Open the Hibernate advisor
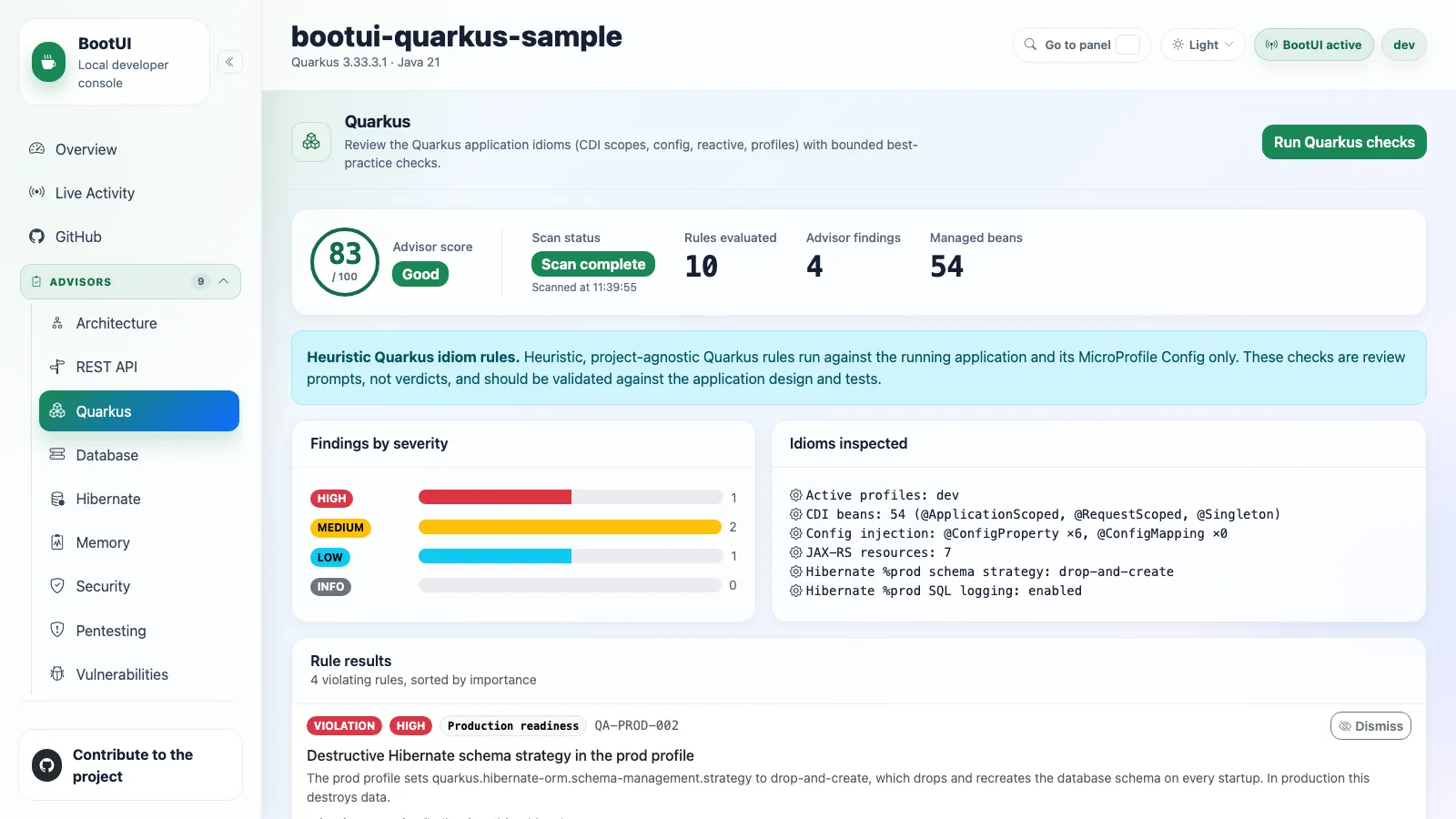 (x=139, y=499)
